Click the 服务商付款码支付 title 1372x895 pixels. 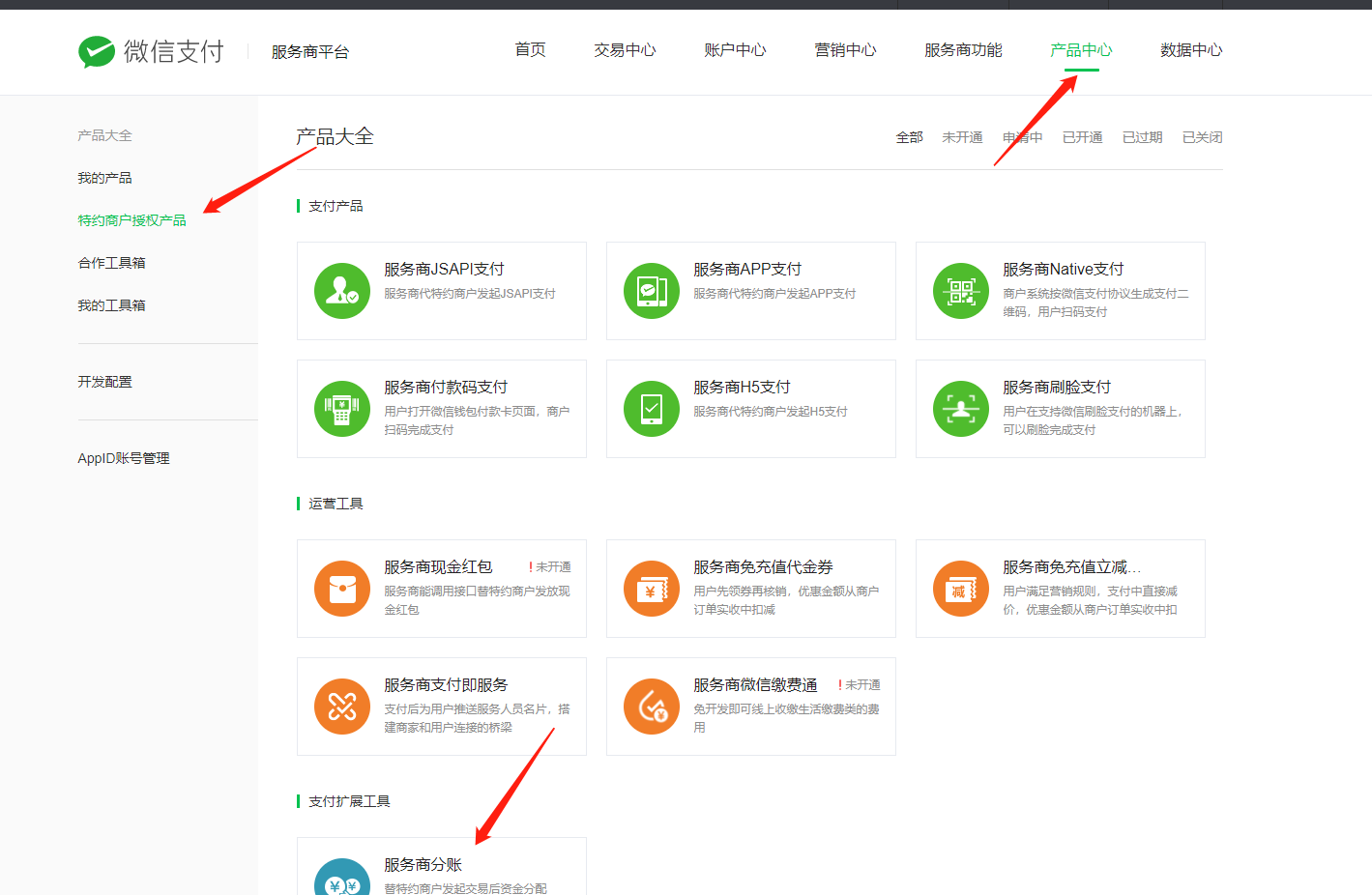(446, 388)
